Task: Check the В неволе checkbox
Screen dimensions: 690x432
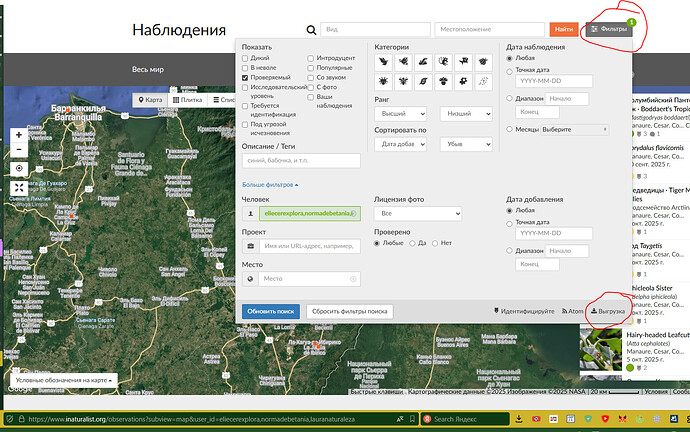Action: click(245, 68)
